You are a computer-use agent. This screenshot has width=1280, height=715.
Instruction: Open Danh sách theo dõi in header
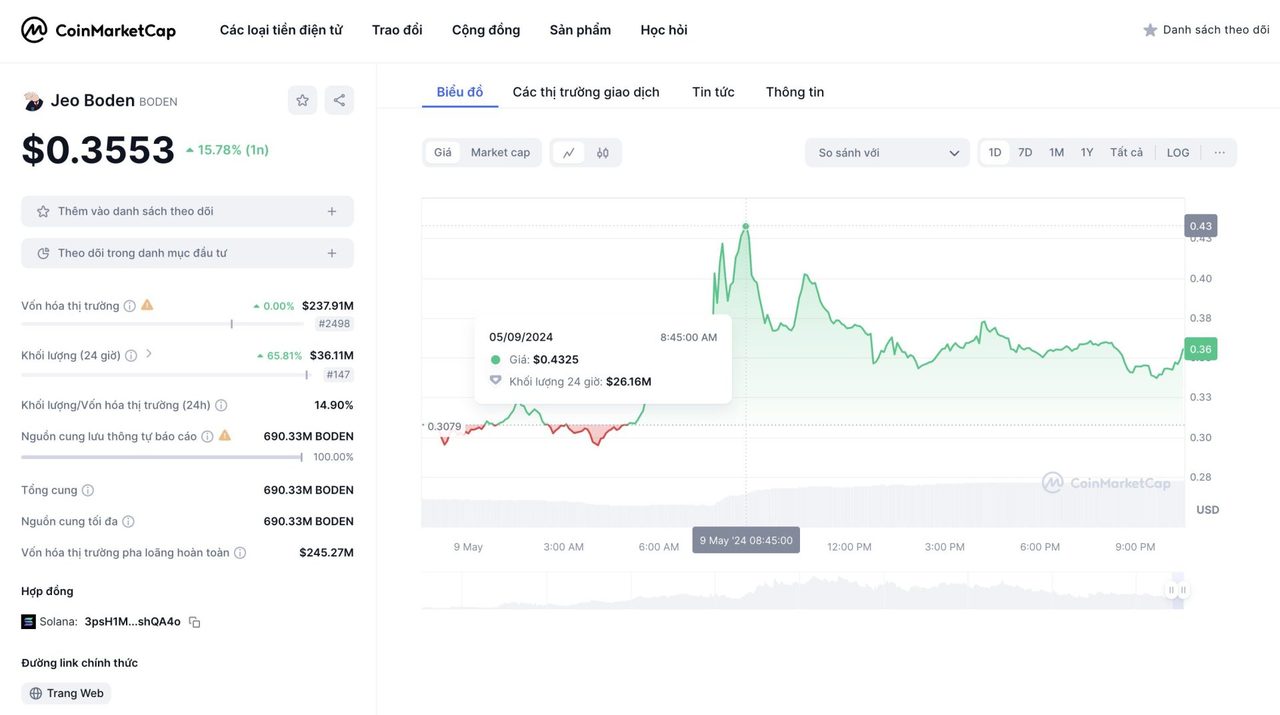pyautogui.click(x=1207, y=30)
